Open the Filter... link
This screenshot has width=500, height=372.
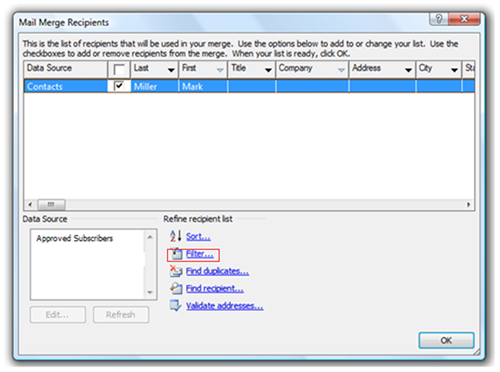(x=200, y=254)
